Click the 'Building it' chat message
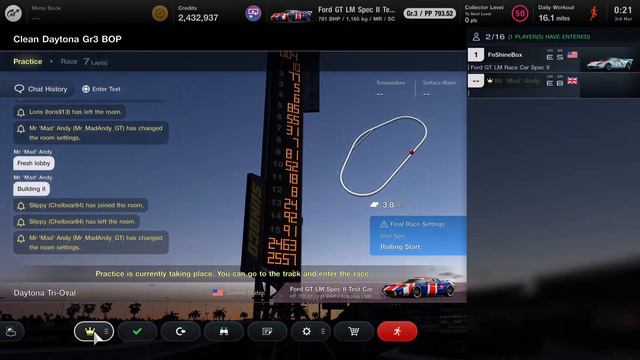Viewport: 640px width, 360px height. tap(31, 189)
